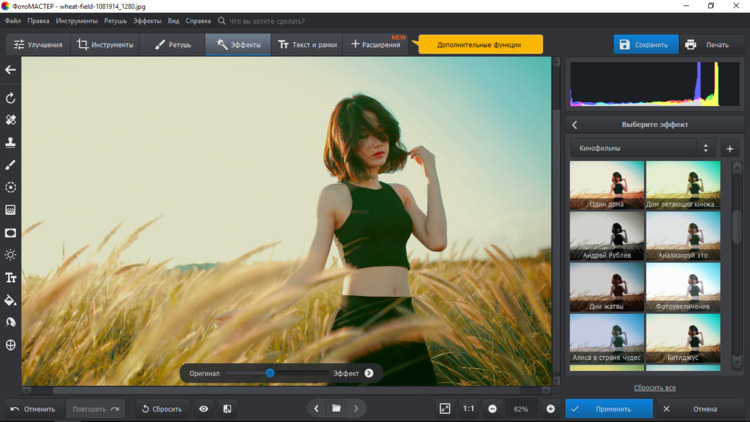Viewport: 750px width, 422px height.
Task: Click the rotate icon in left sidebar
Action: point(11,98)
